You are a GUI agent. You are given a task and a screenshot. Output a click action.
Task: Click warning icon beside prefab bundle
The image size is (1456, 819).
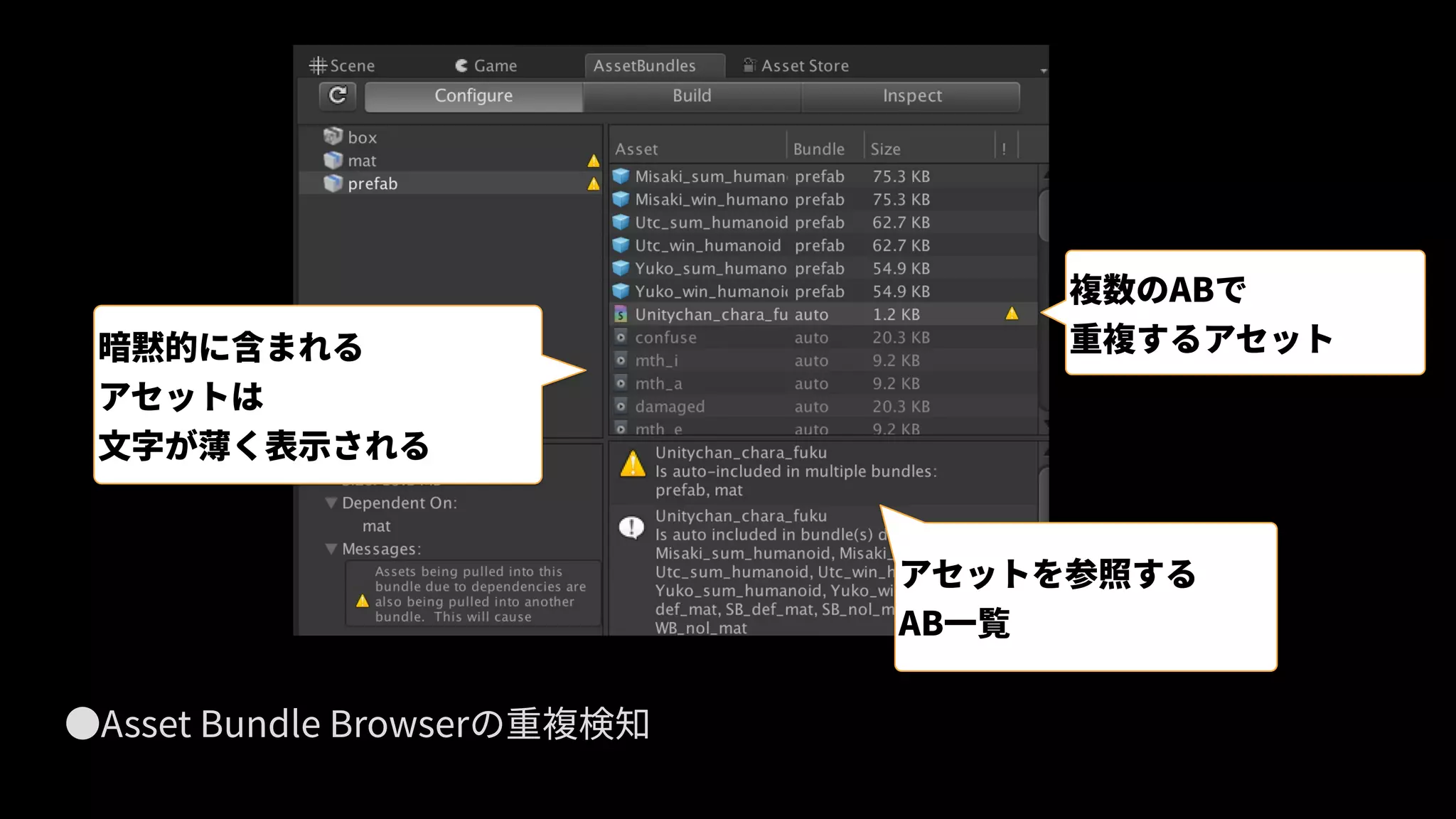tap(594, 184)
